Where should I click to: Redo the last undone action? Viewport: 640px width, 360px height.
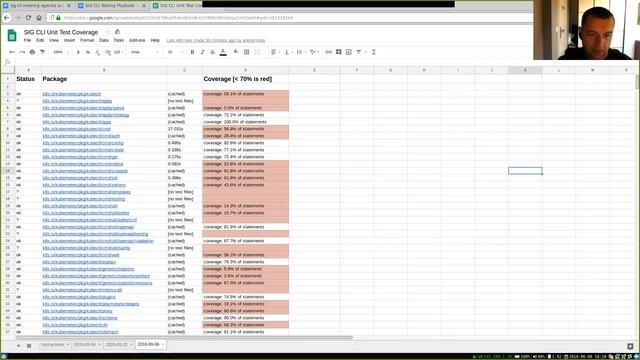tap(22, 52)
